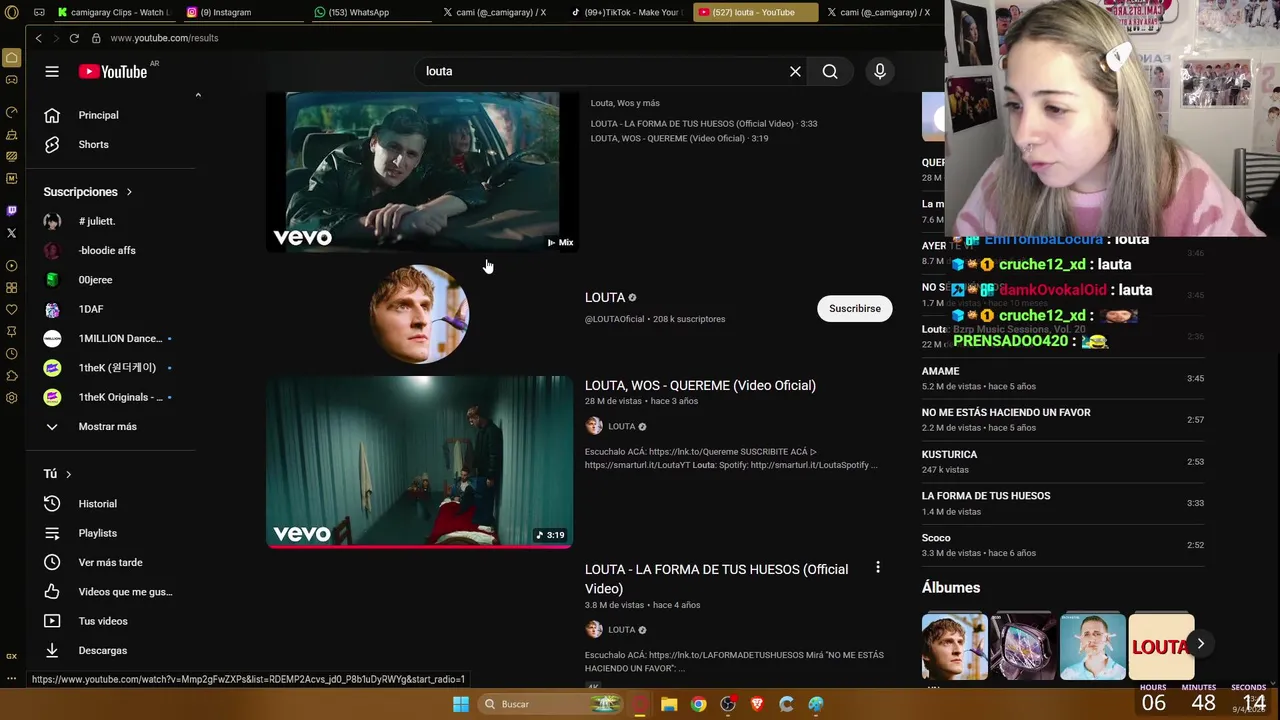Screen dimensions: 1280x720
Task: Open LA FORMA DE TUS HUESOS video title
Action: pyautogui.click(x=716, y=578)
